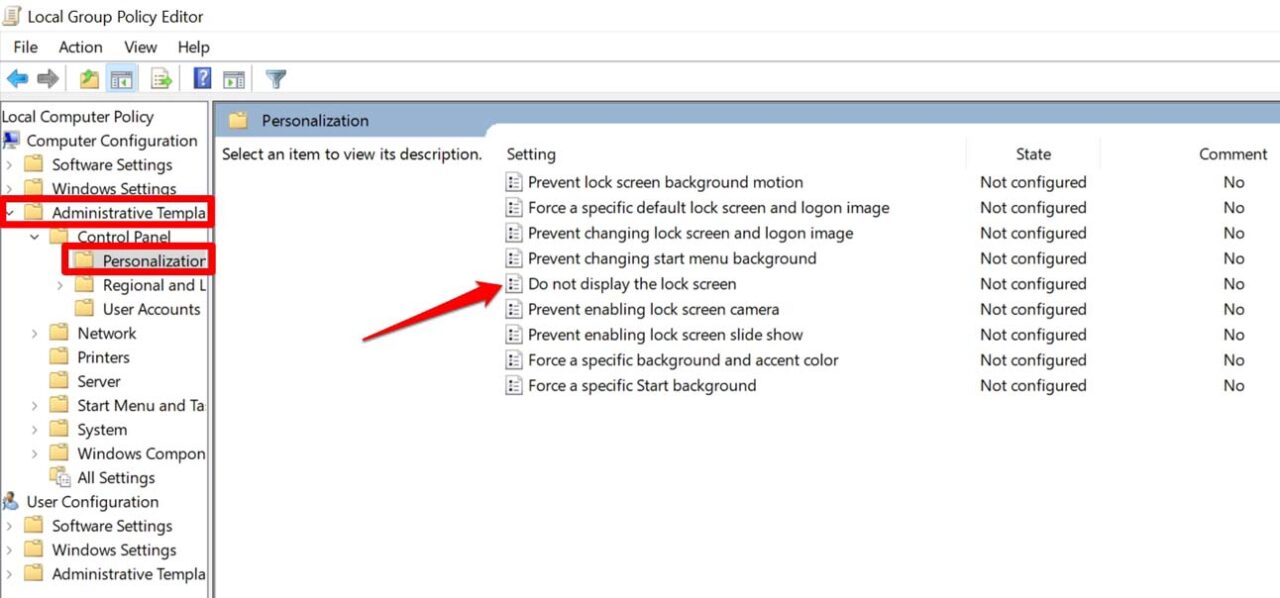
Task: Select 'Prevent changing start menu background' setting
Action: pyautogui.click(x=672, y=258)
